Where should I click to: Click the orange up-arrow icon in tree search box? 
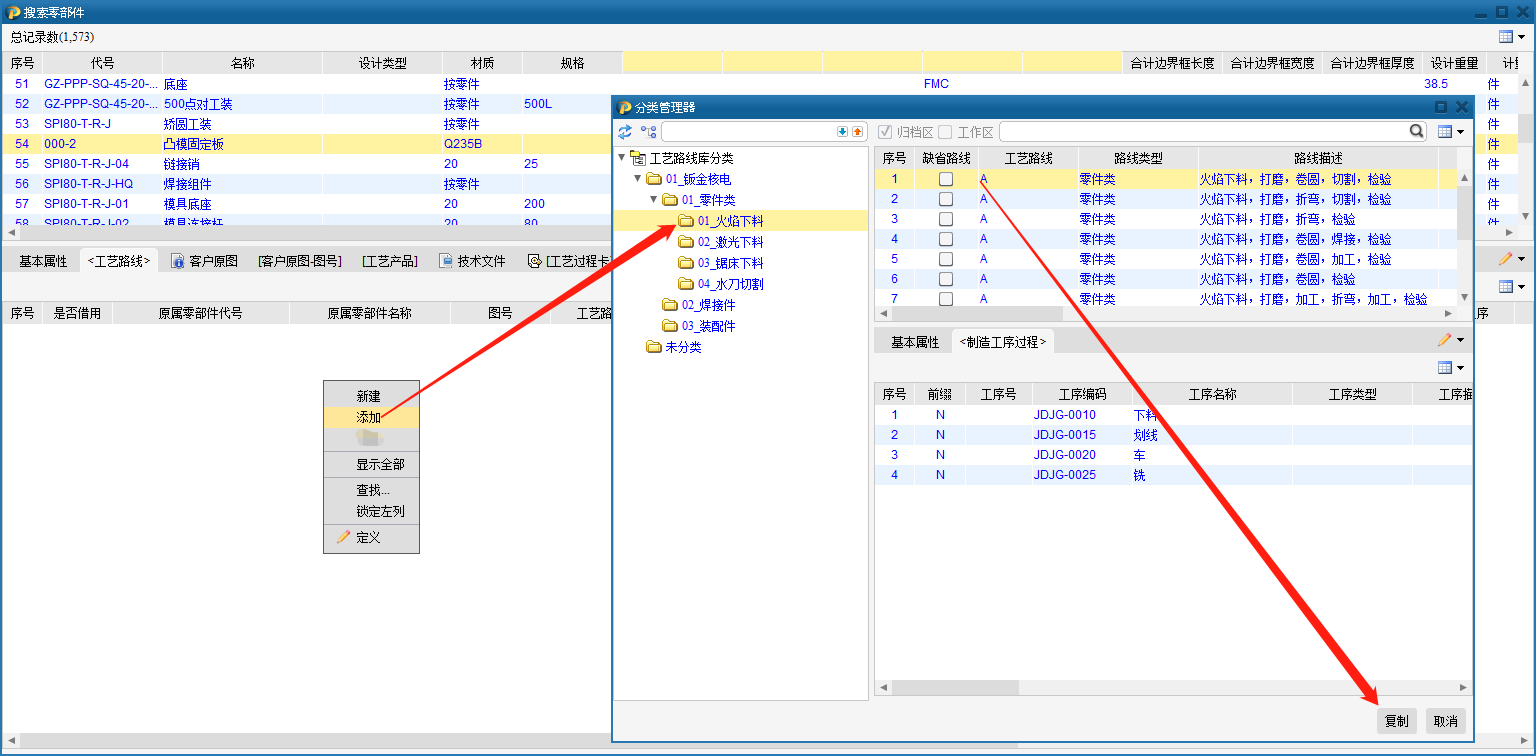coord(857,132)
